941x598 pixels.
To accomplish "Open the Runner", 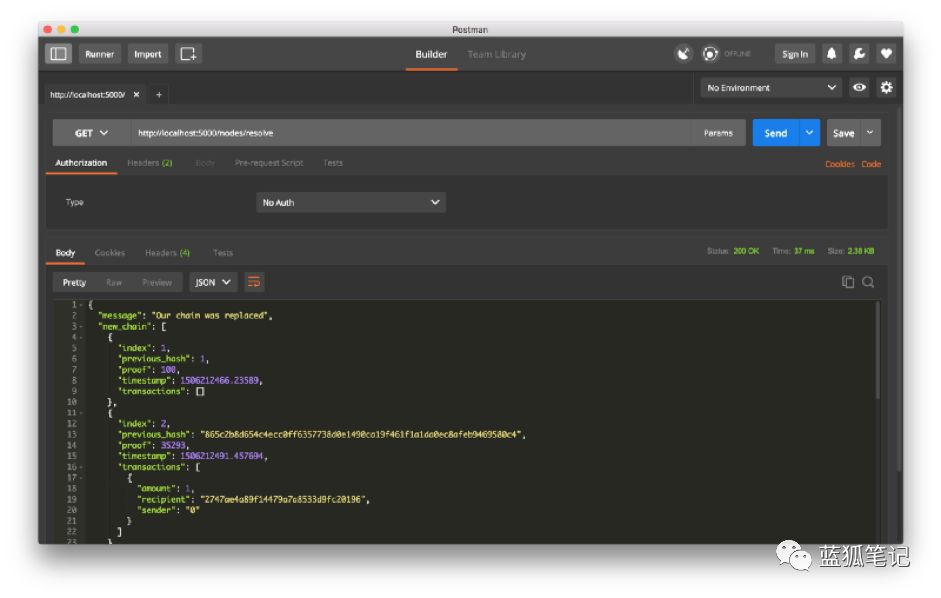I will pyautogui.click(x=100, y=54).
